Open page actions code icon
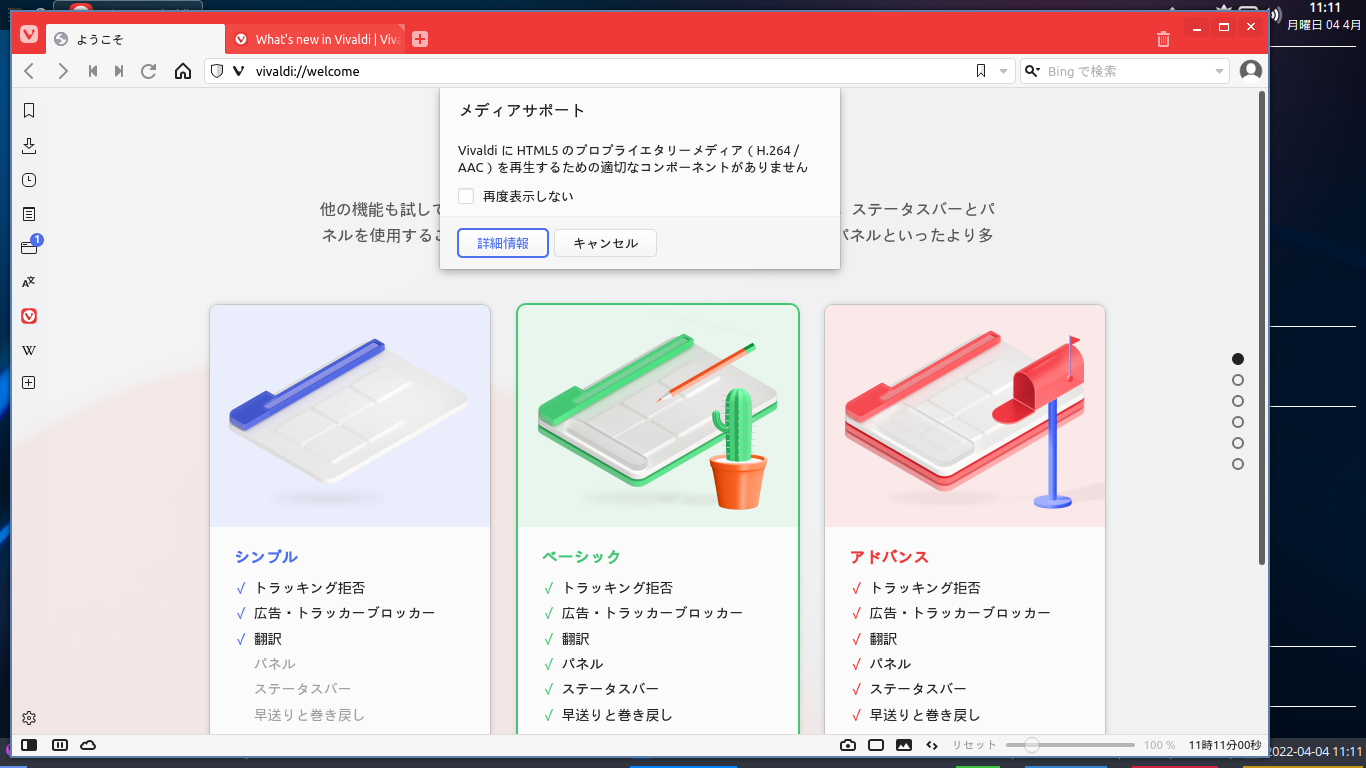This screenshot has height=768, width=1366. (932, 745)
